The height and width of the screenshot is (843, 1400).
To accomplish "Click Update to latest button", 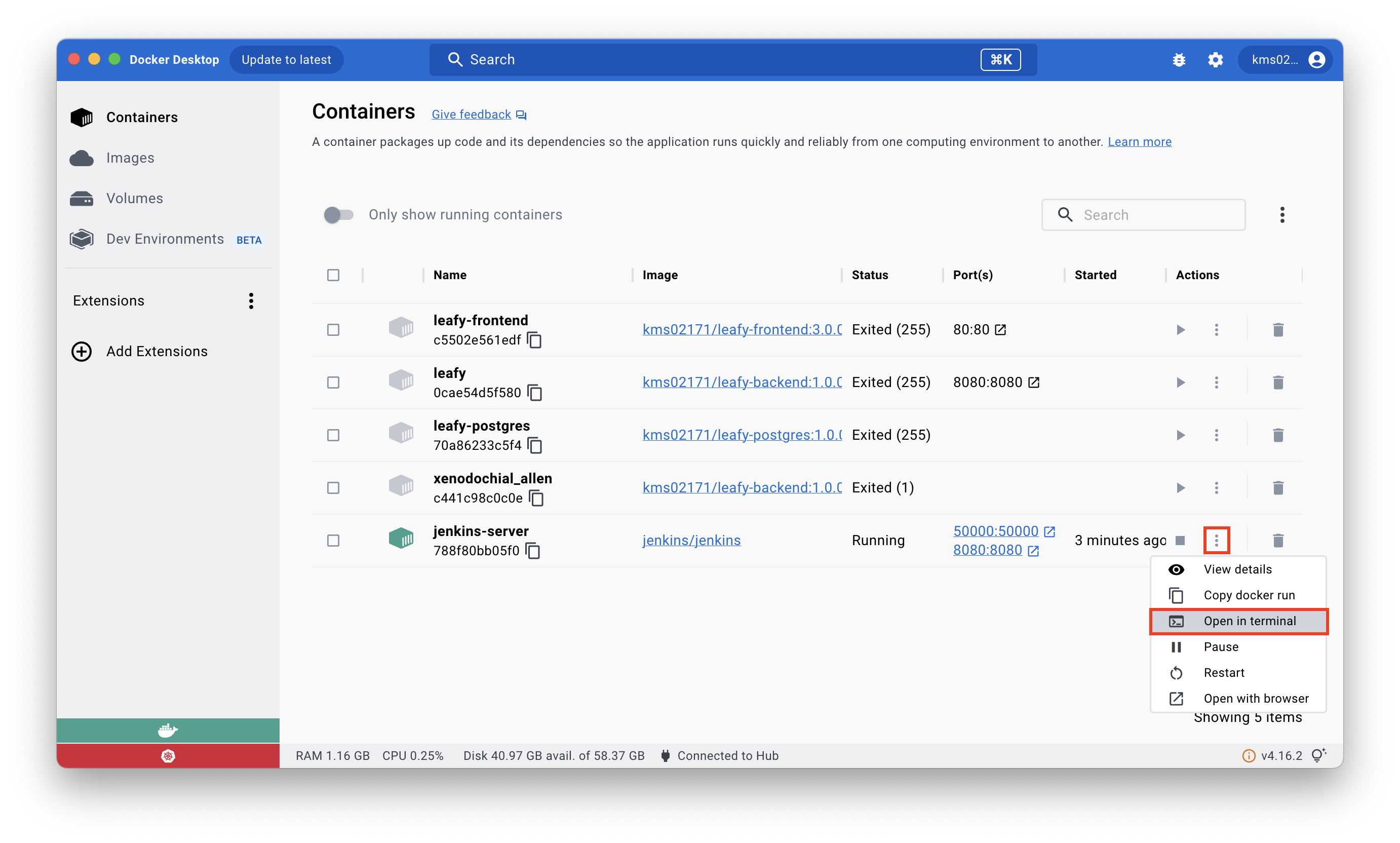I will pos(286,60).
